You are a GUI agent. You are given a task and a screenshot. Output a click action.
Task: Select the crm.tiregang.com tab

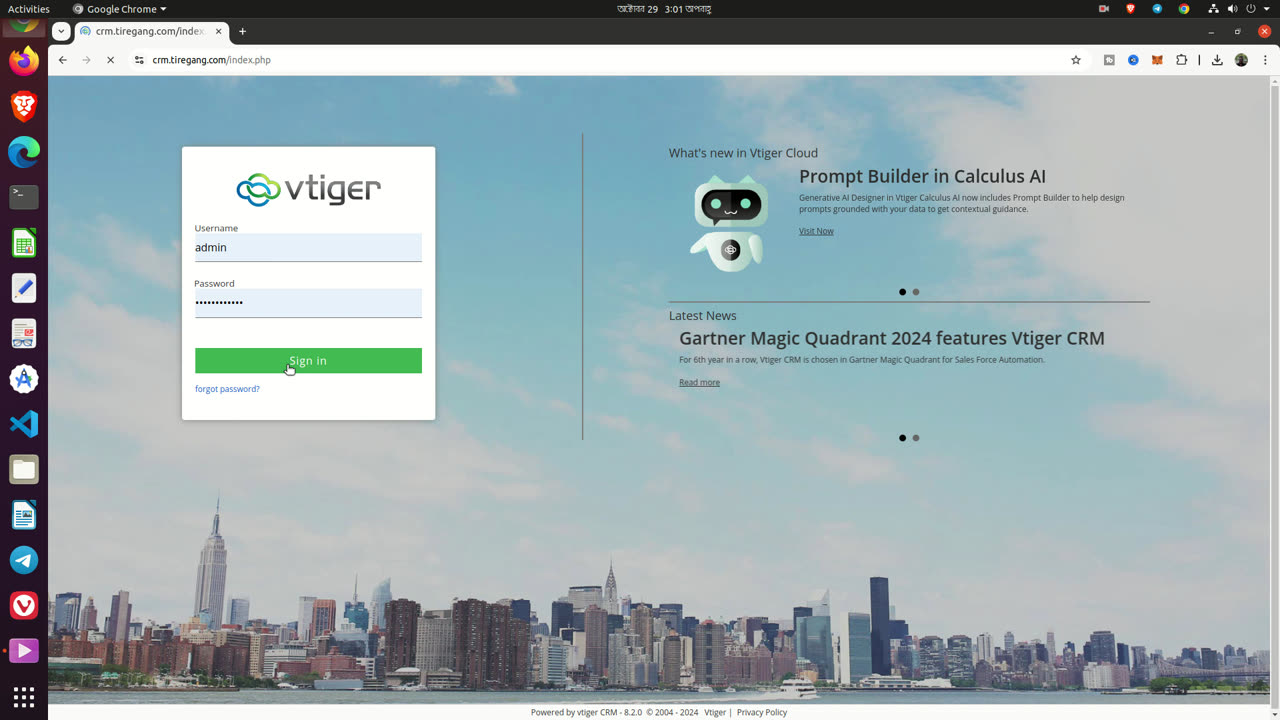tap(151, 31)
